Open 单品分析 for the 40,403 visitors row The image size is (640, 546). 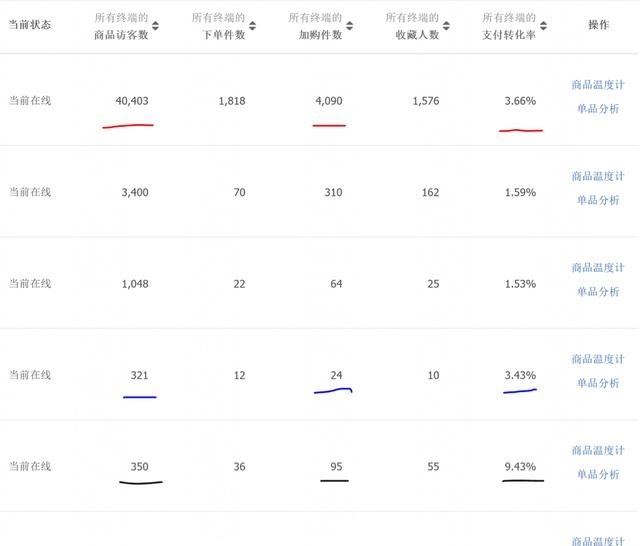(x=598, y=109)
